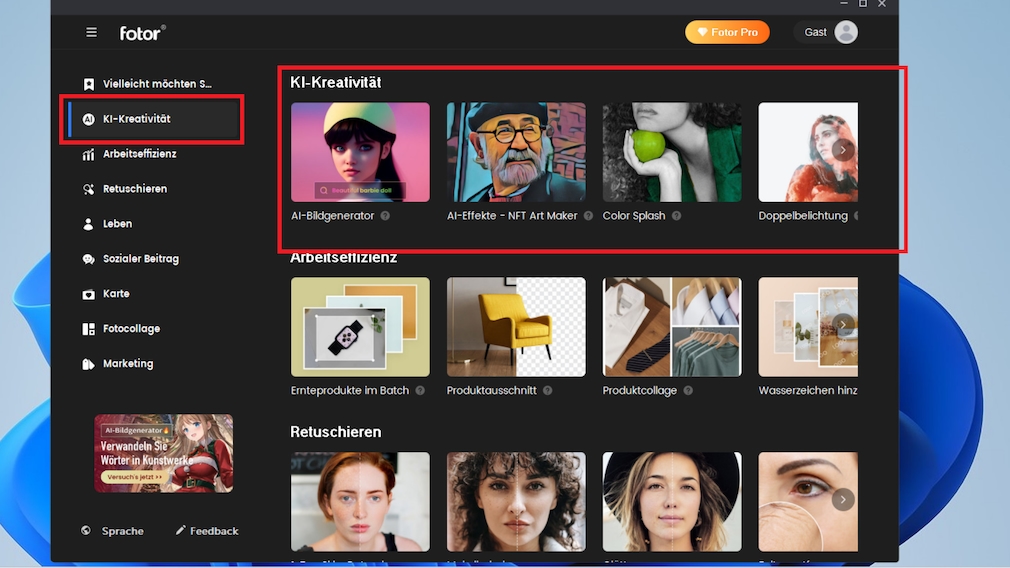Click help icon next to Produktcollage
This screenshot has width=1010, height=568.
(x=689, y=391)
